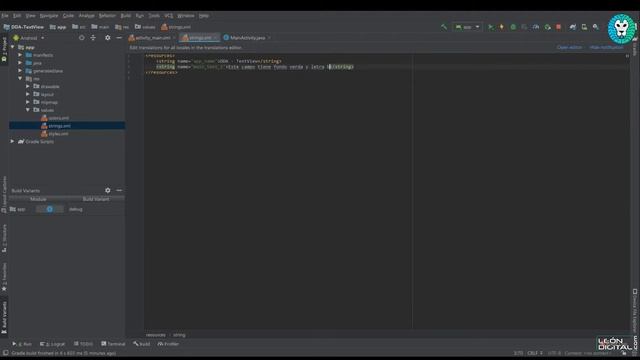The width and height of the screenshot is (640, 360).
Task: Click the Search Everywhere magnifier icon
Action: [596, 27]
